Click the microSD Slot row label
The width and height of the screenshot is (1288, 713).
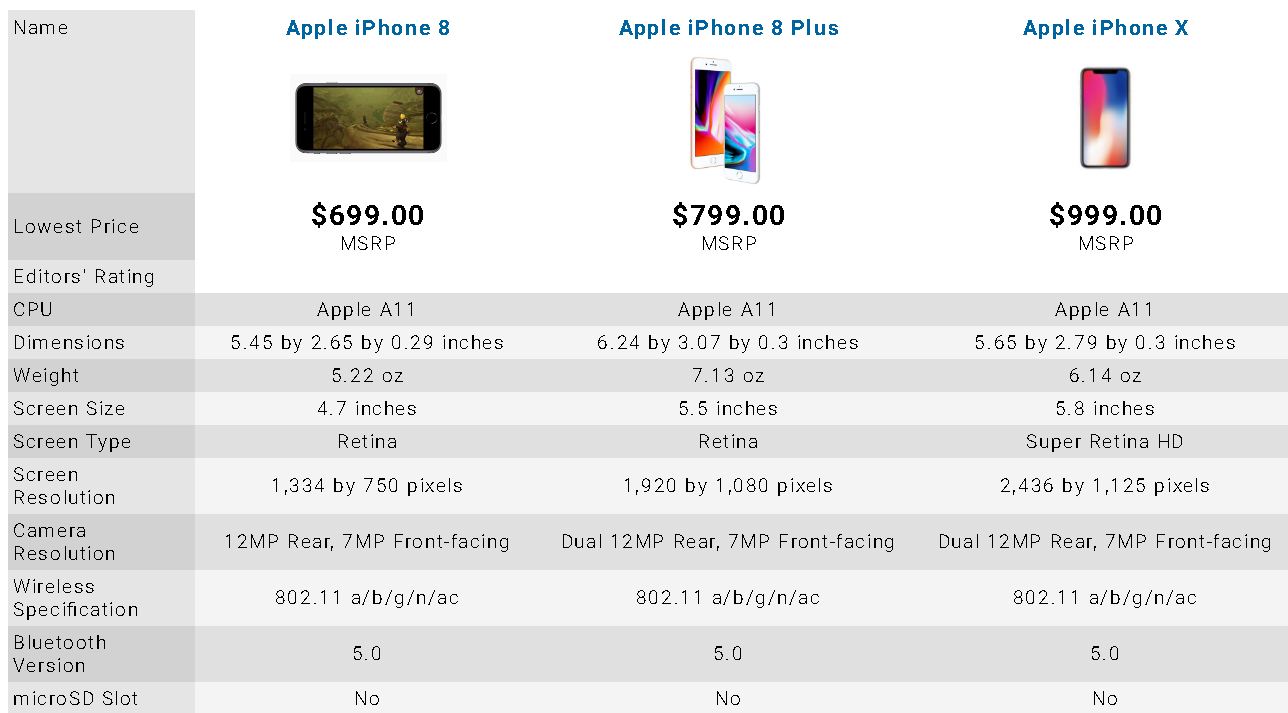coord(76,698)
